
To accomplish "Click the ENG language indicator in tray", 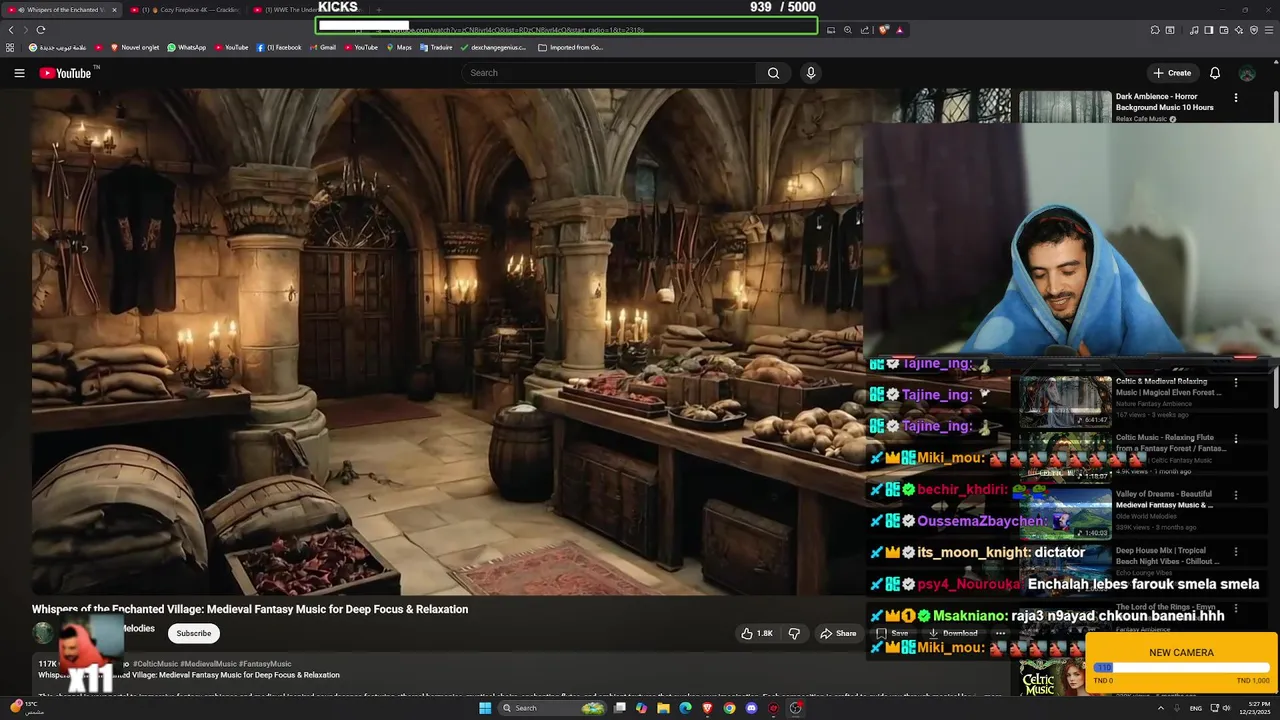I will tap(1196, 709).
